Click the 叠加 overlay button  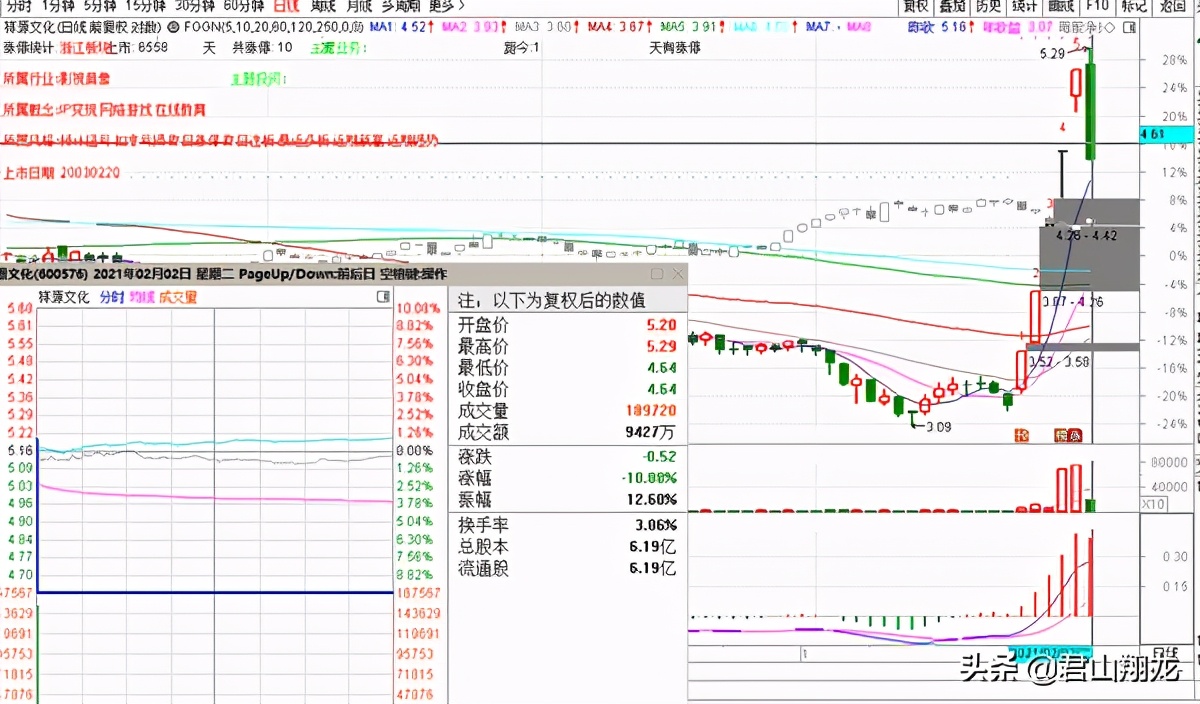(x=952, y=6)
